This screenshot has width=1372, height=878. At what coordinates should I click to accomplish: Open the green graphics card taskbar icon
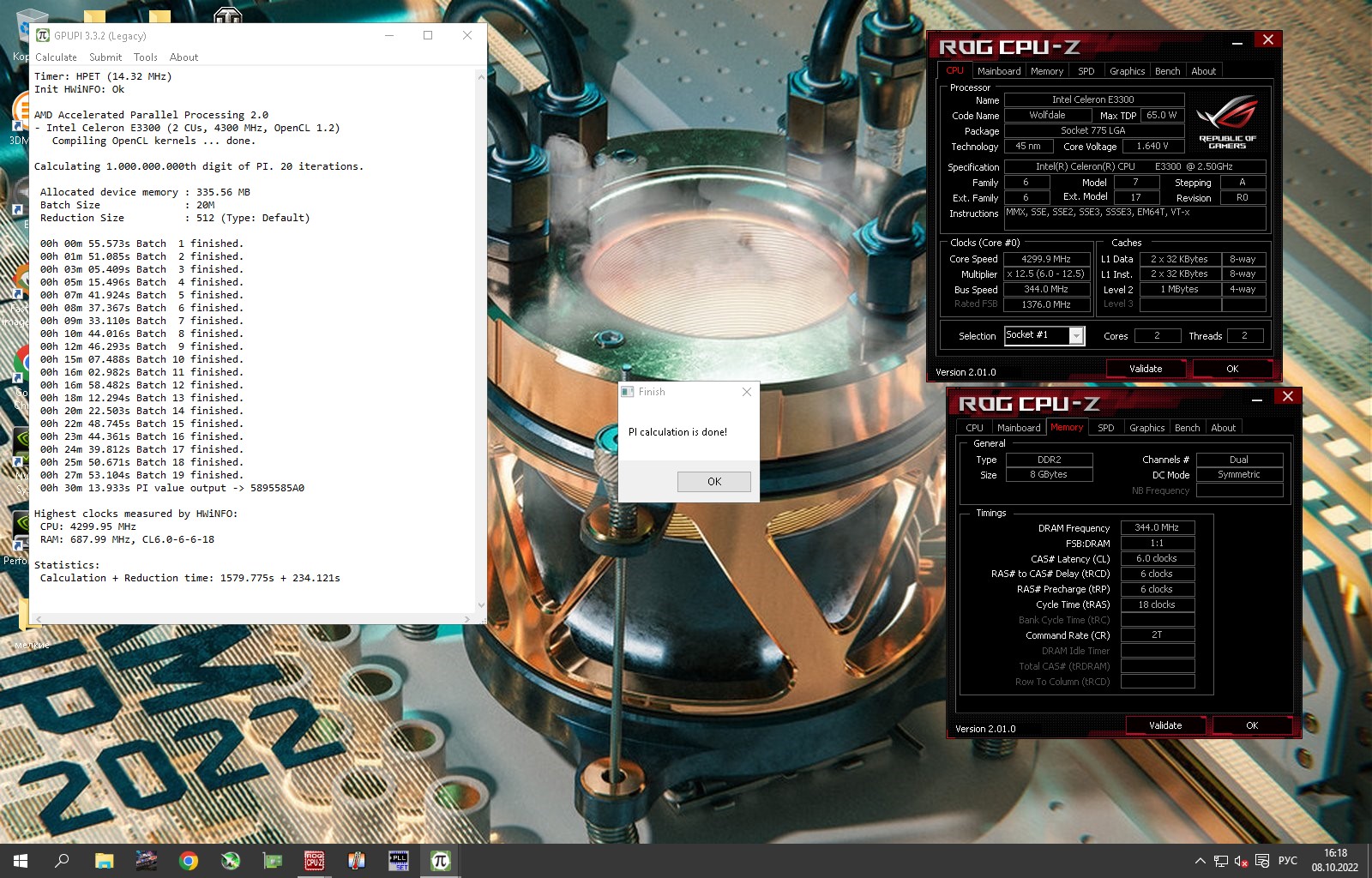(273, 861)
